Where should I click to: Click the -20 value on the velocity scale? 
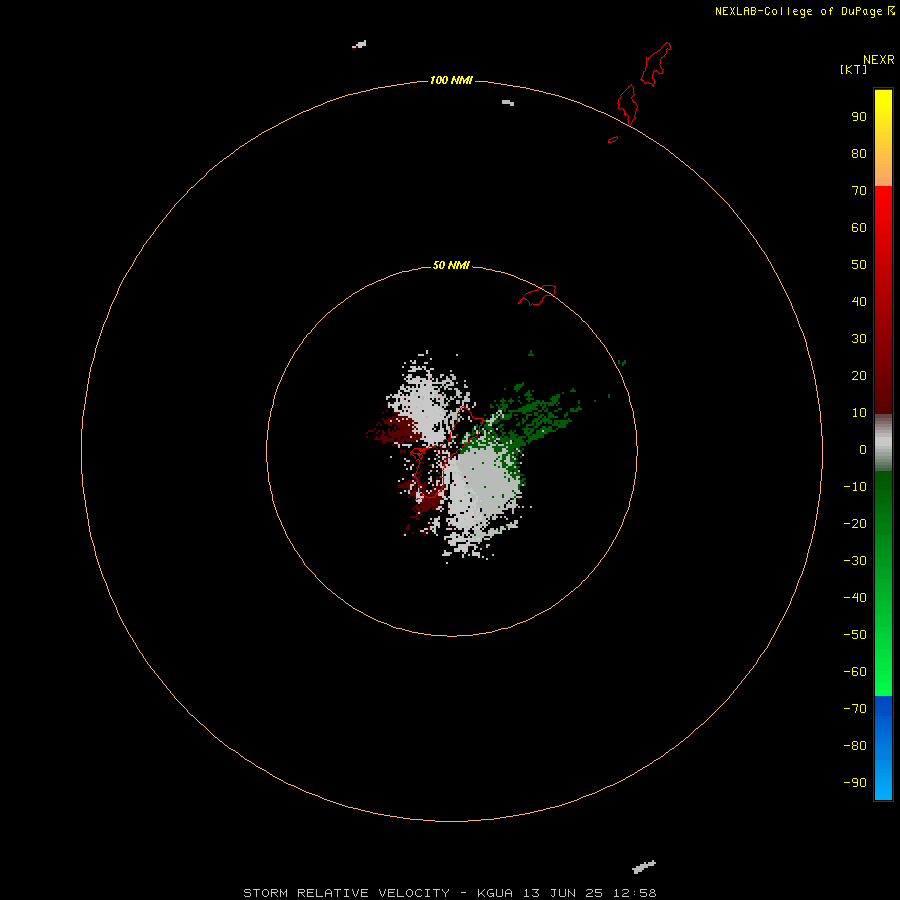[x=855, y=523]
